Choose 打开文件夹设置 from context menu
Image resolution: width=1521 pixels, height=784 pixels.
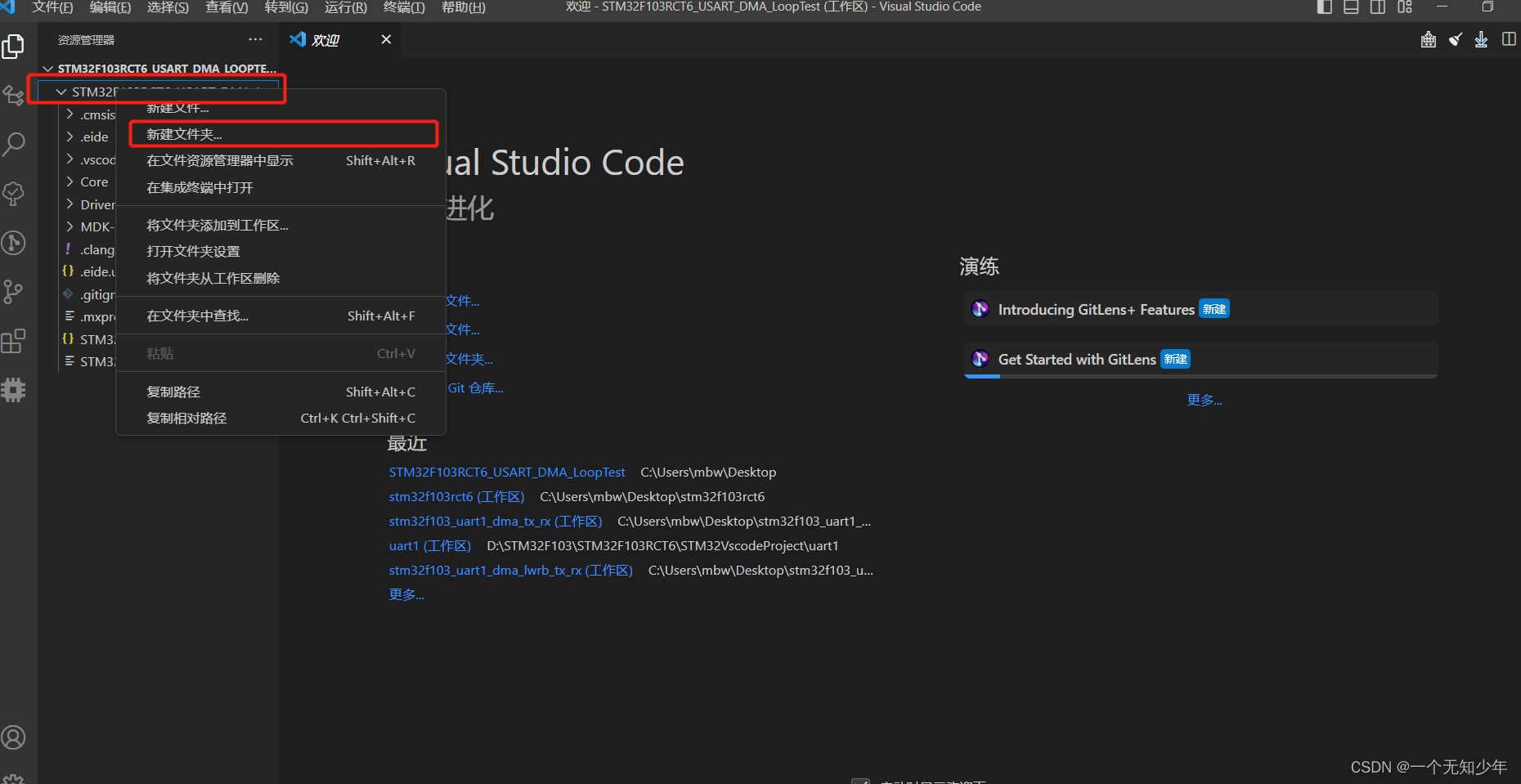point(280,251)
